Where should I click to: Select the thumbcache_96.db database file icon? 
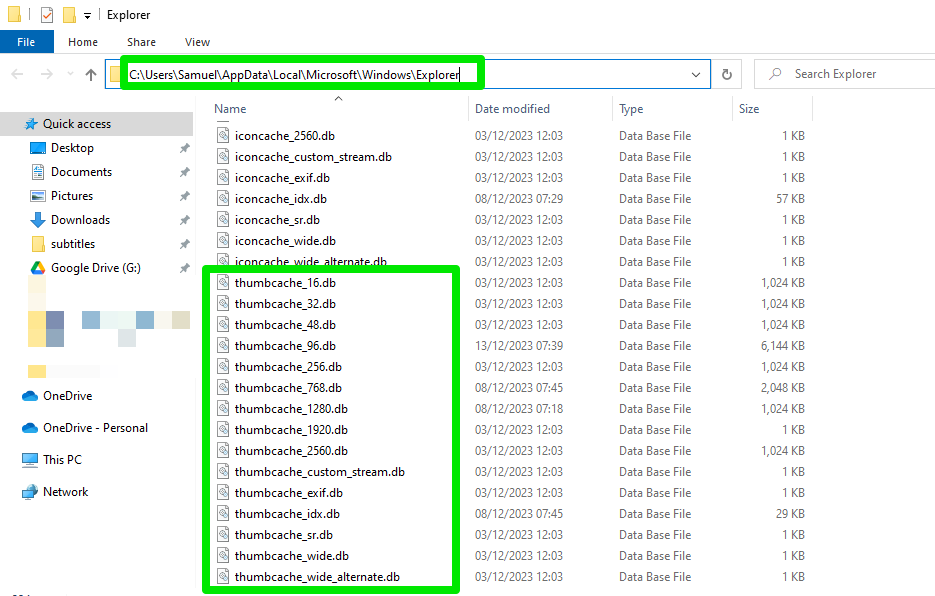click(223, 345)
